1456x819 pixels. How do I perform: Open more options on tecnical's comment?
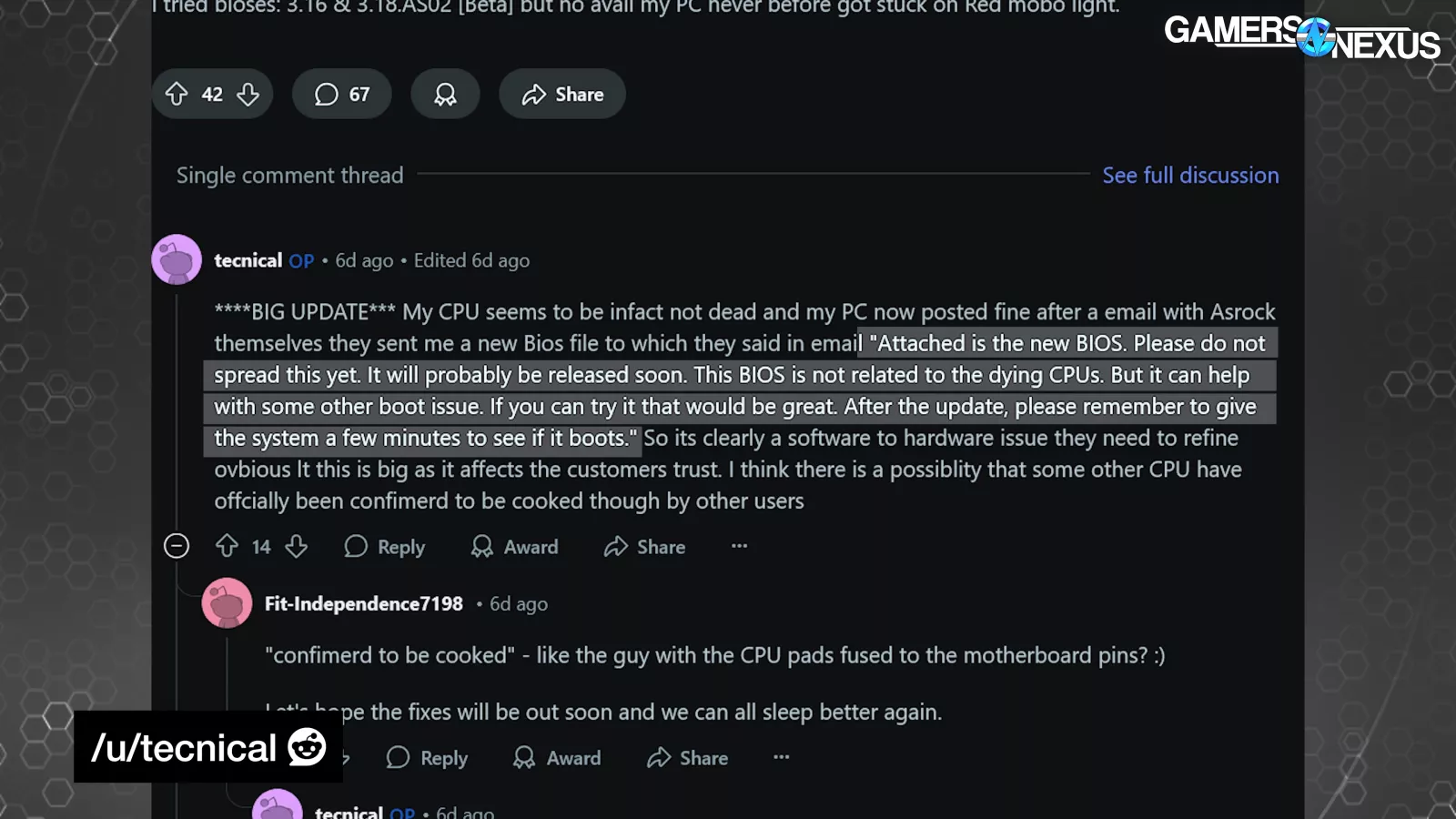tap(739, 546)
